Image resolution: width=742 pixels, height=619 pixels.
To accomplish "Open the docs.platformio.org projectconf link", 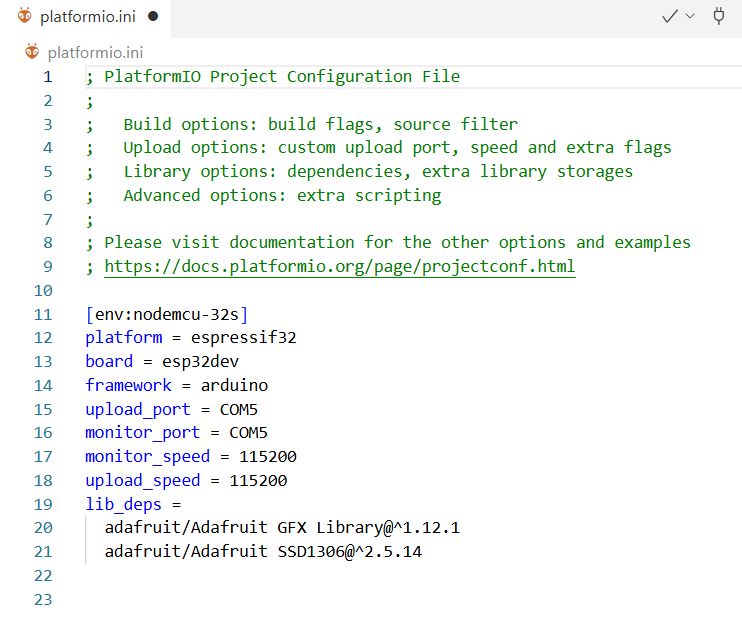I will 340,266.
